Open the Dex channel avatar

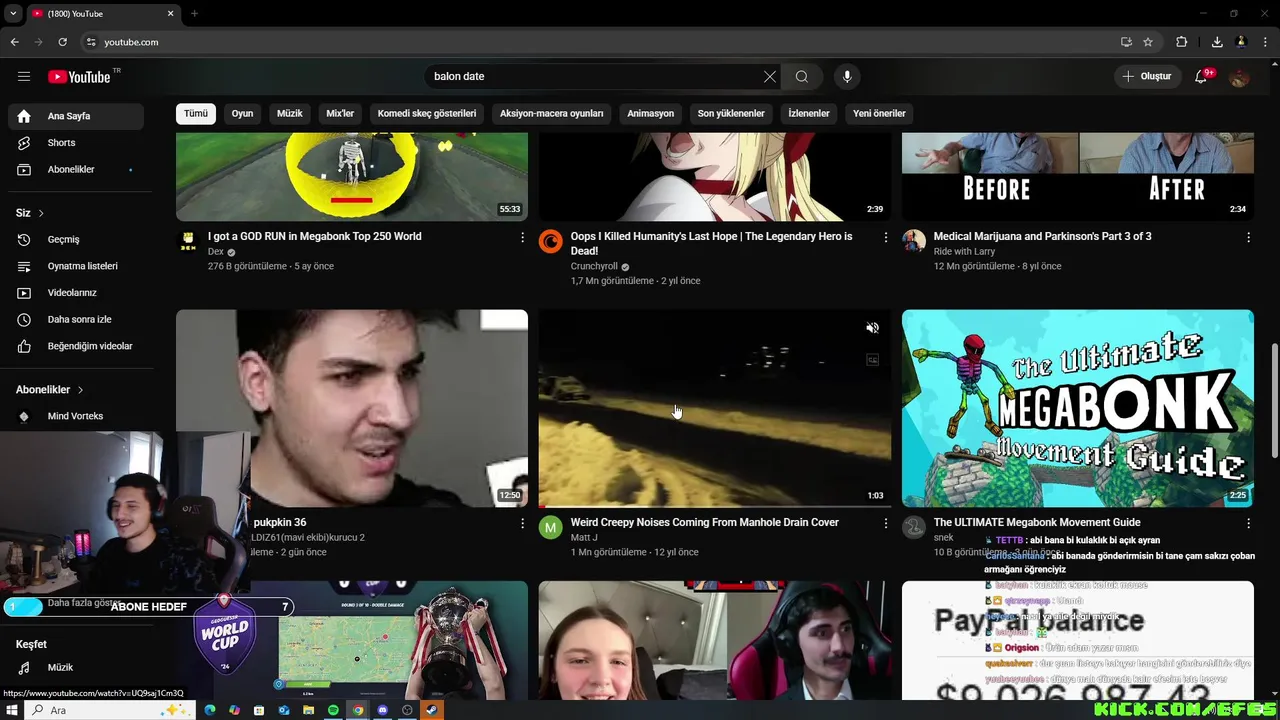click(188, 241)
